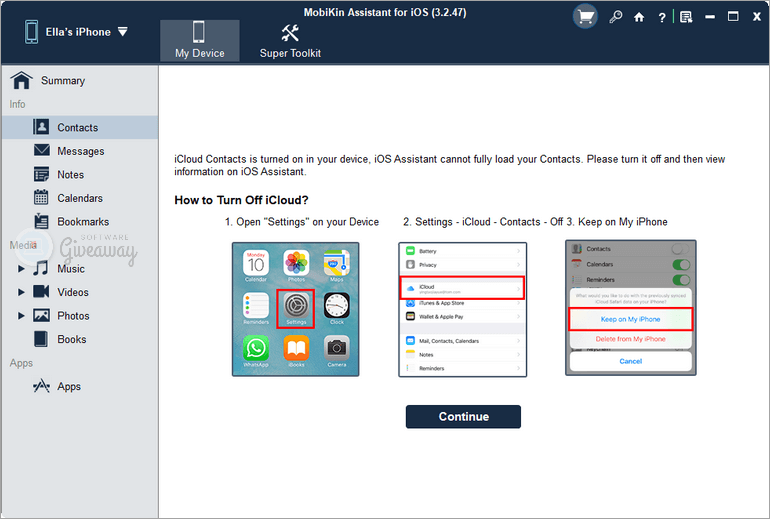Expand the Music tree arrow
The image size is (770, 519).
pos(21,269)
